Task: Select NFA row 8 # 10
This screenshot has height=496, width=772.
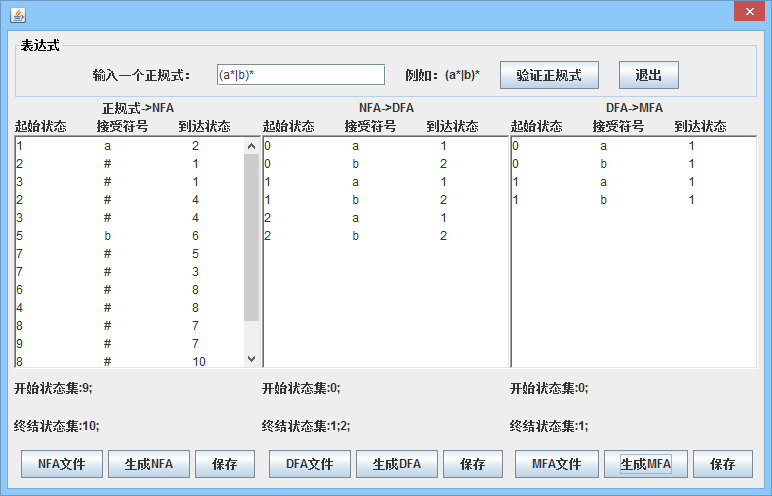Action: (129, 361)
